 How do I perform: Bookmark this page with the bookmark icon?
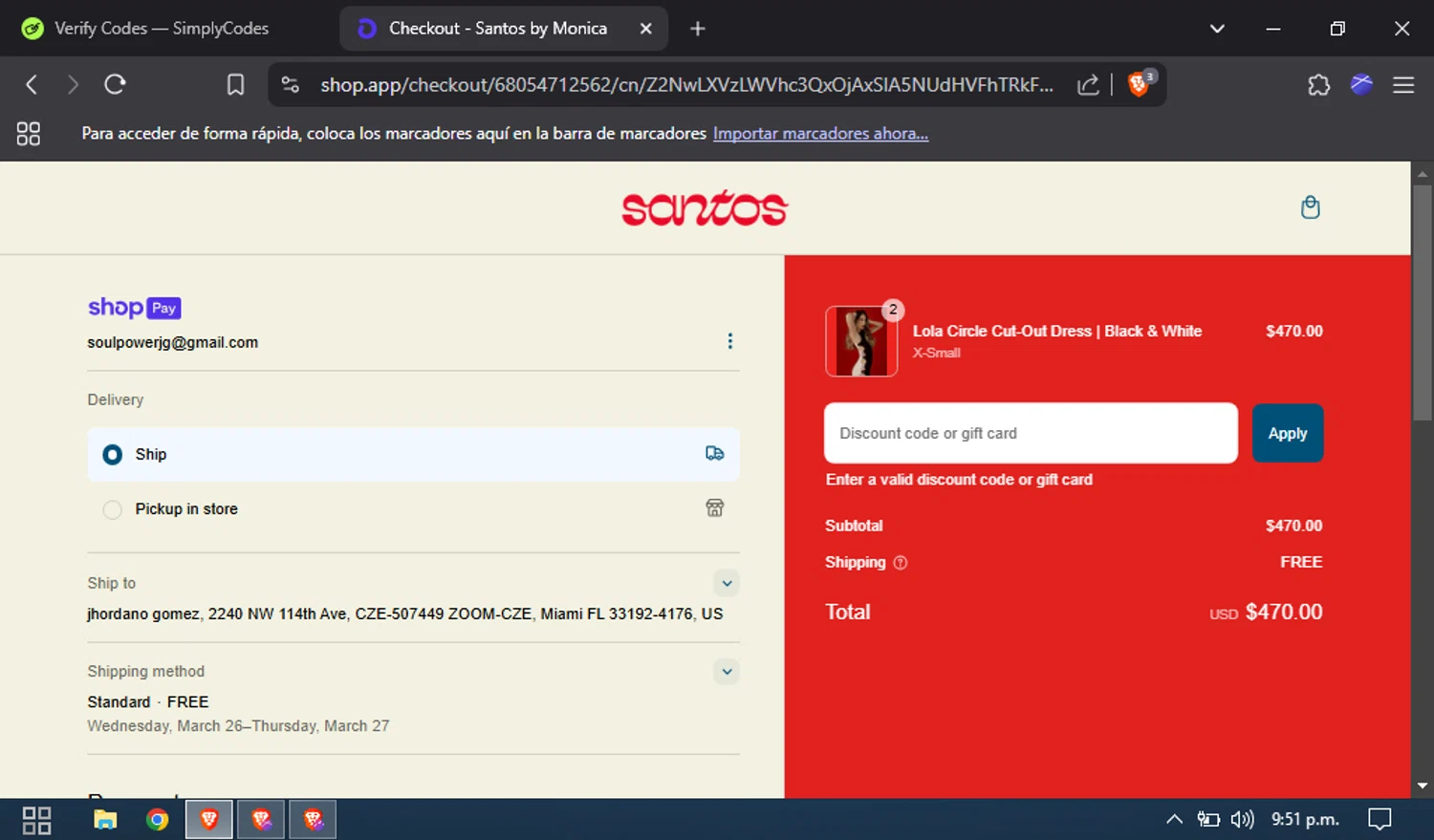[x=235, y=85]
